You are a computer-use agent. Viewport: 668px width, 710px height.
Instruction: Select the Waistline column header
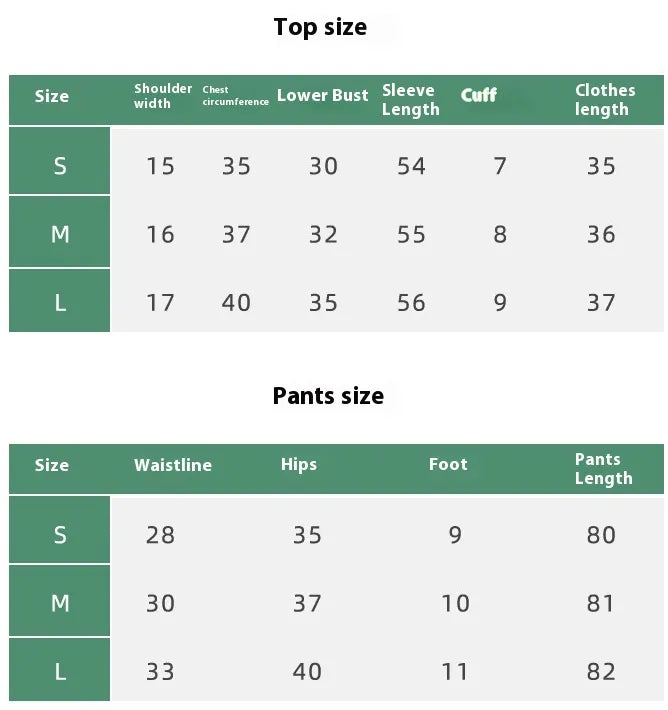tap(173, 465)
